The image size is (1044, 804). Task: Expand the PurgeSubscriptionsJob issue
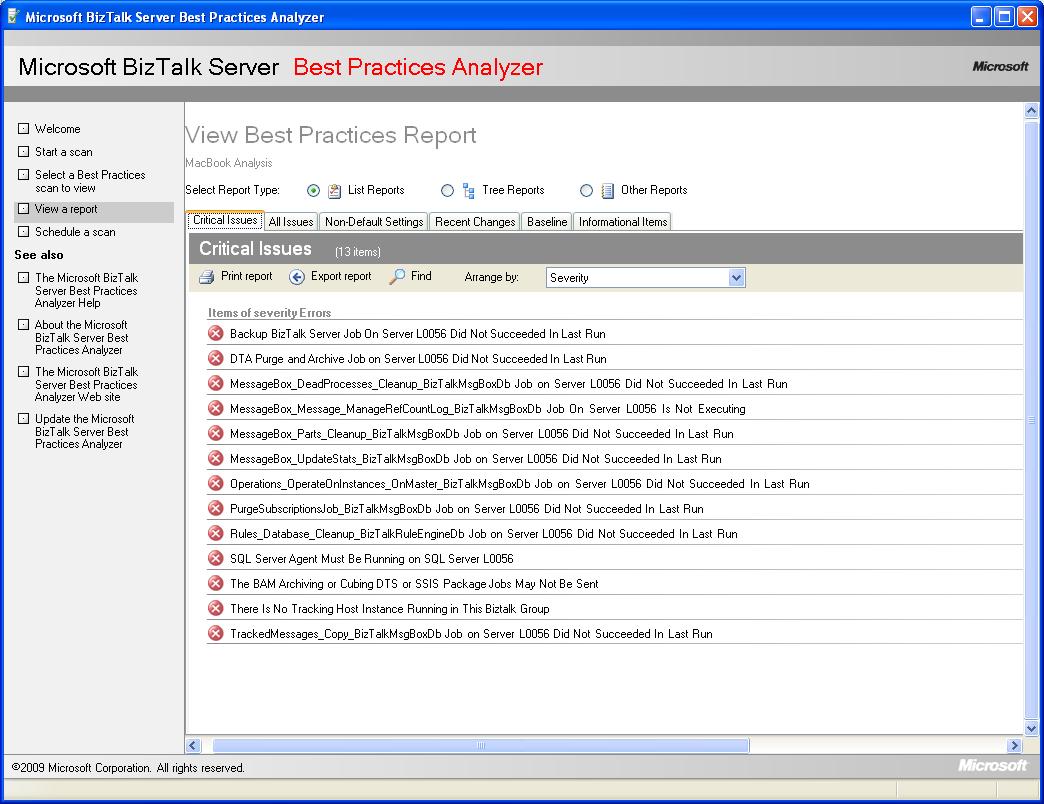click(467, 509)
